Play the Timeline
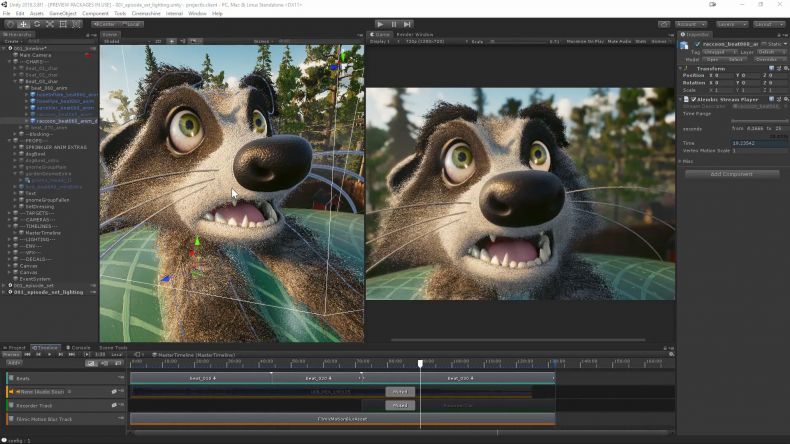The height and width of the screenshot is (444, 790). [x=49, y=355]
